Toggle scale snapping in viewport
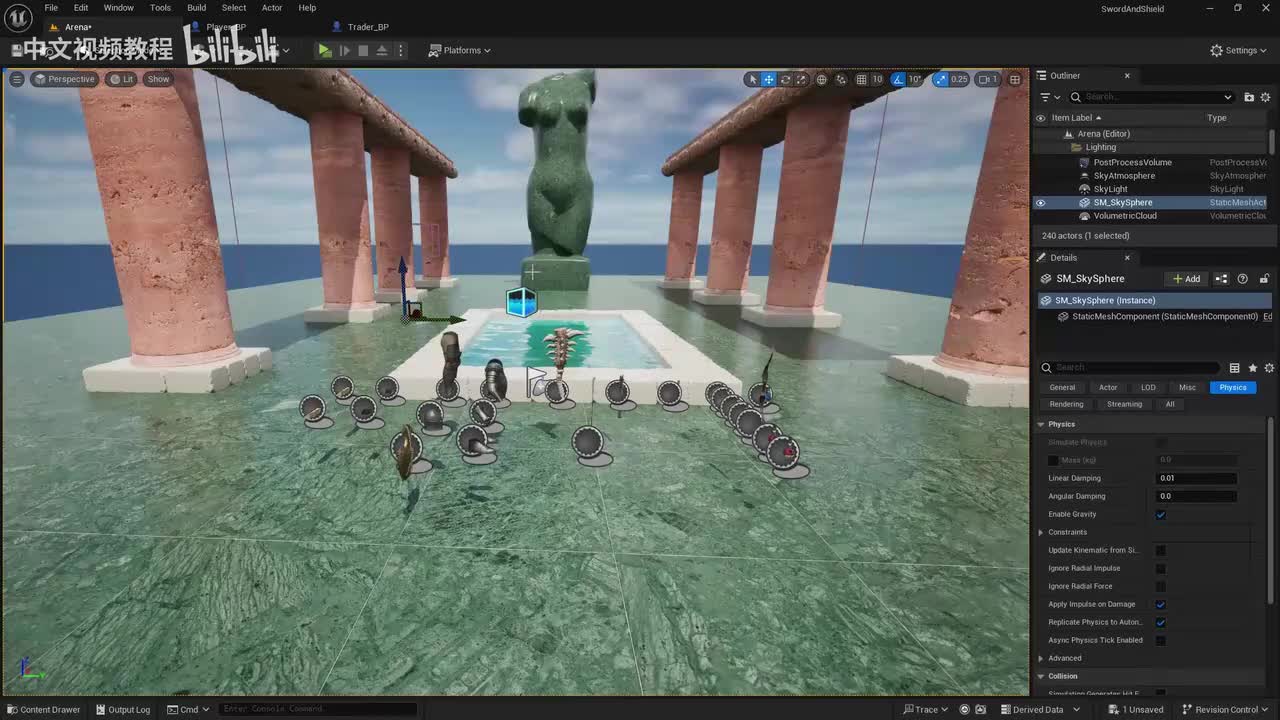 (940, 79)
